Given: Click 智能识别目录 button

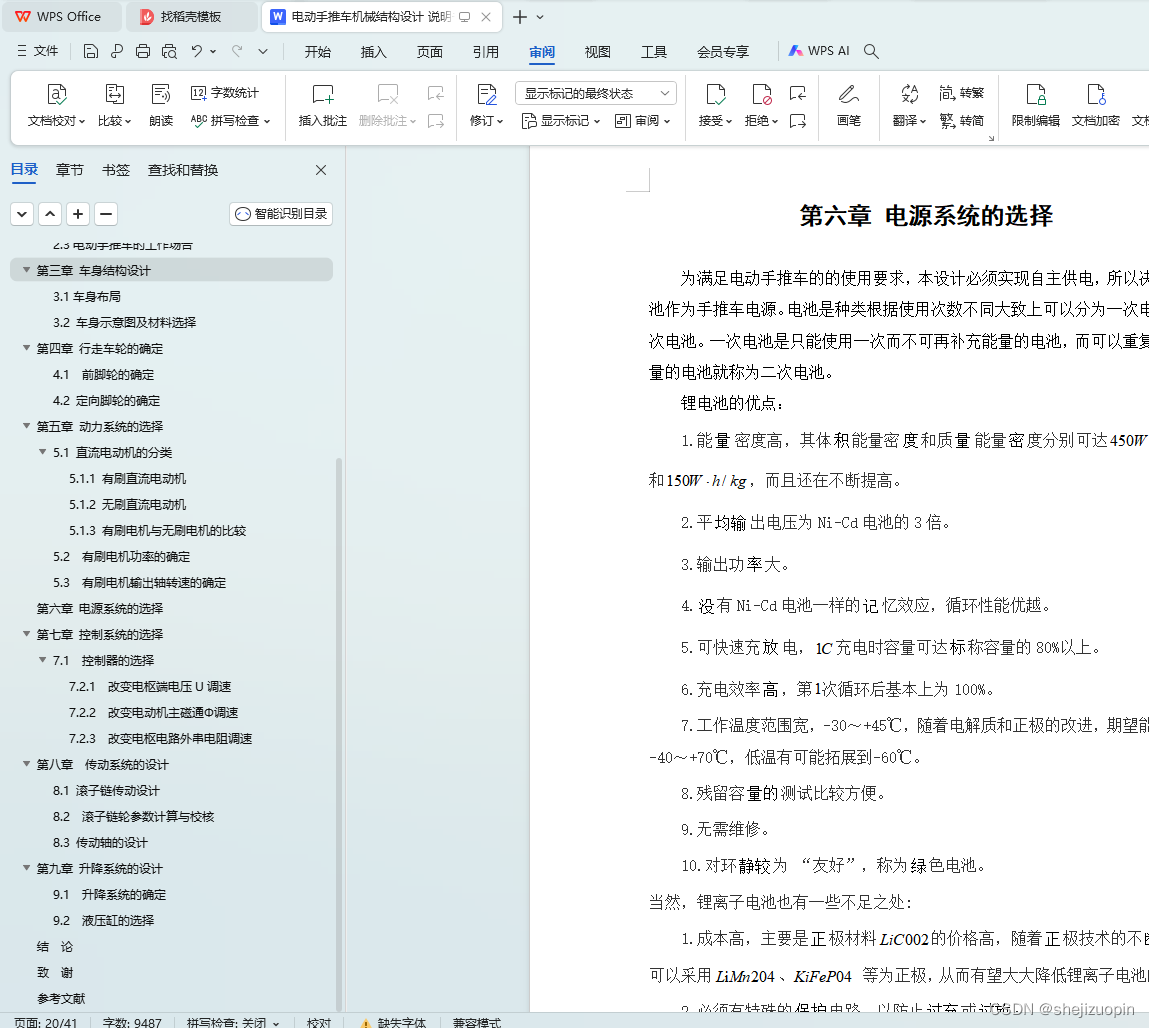Looking at the screenshot, I should pos(281,214).
